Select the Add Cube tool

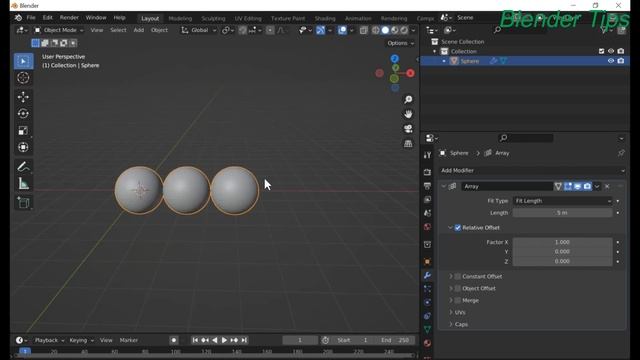(x=23, y=203)
